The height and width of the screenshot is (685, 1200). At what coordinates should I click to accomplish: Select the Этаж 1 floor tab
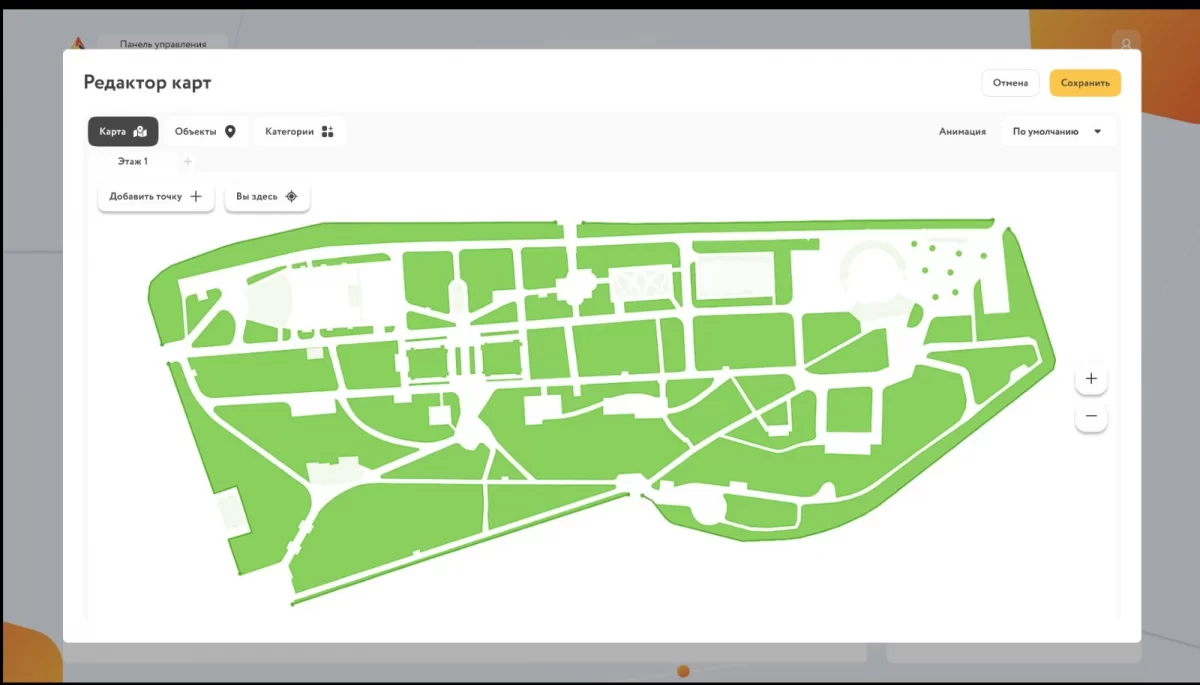tap(133, 161)
